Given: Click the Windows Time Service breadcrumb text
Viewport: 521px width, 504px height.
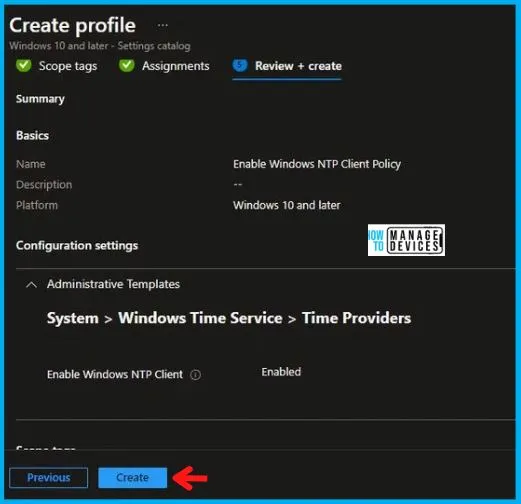Looking at the screenshot, I should click(x=200, y=318).
